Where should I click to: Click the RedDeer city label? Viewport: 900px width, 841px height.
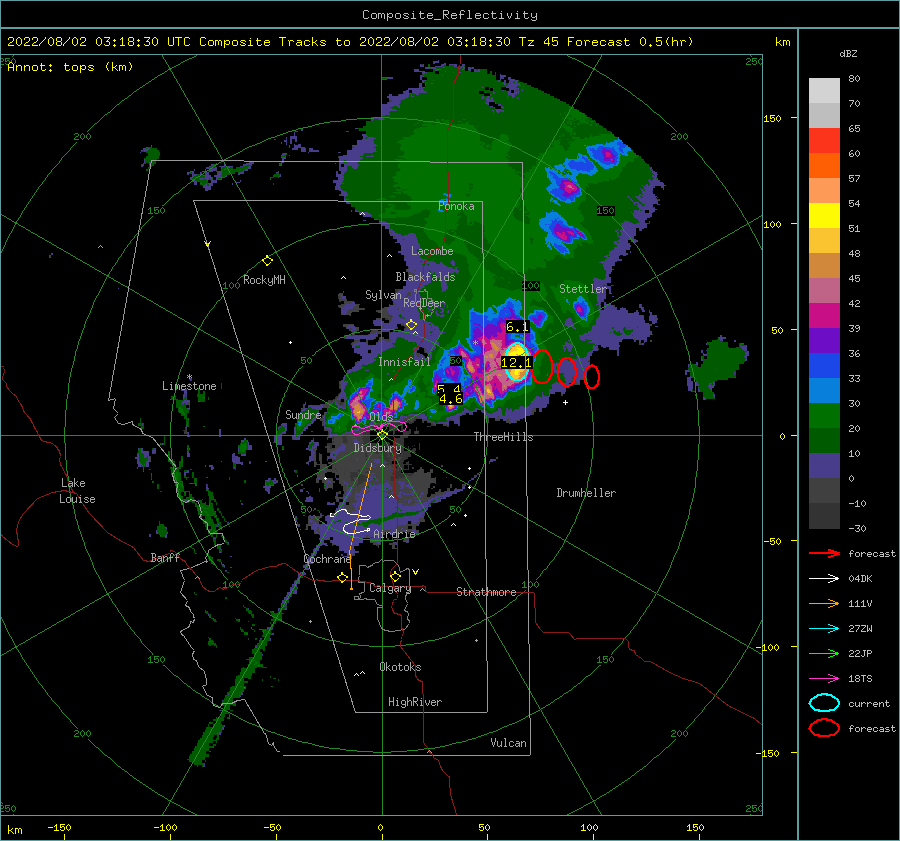pos(424,303)
